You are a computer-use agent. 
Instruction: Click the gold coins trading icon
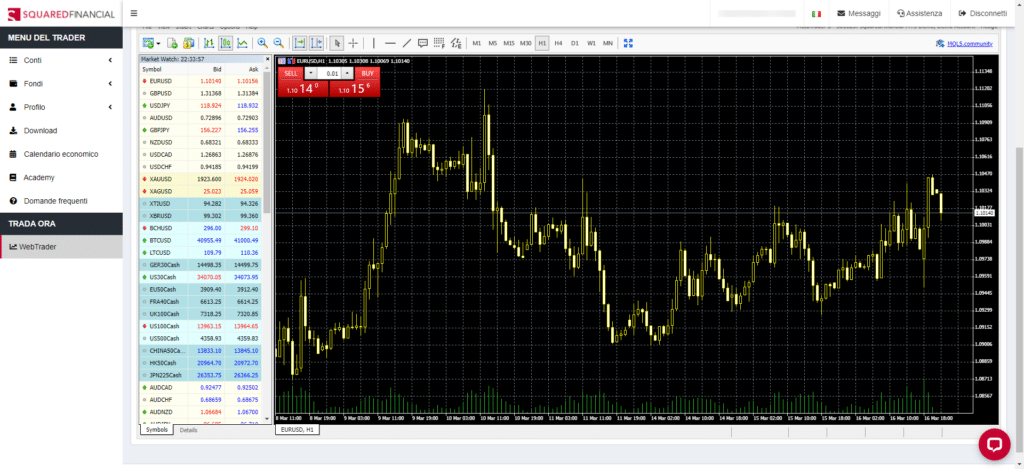pos(188,43)
